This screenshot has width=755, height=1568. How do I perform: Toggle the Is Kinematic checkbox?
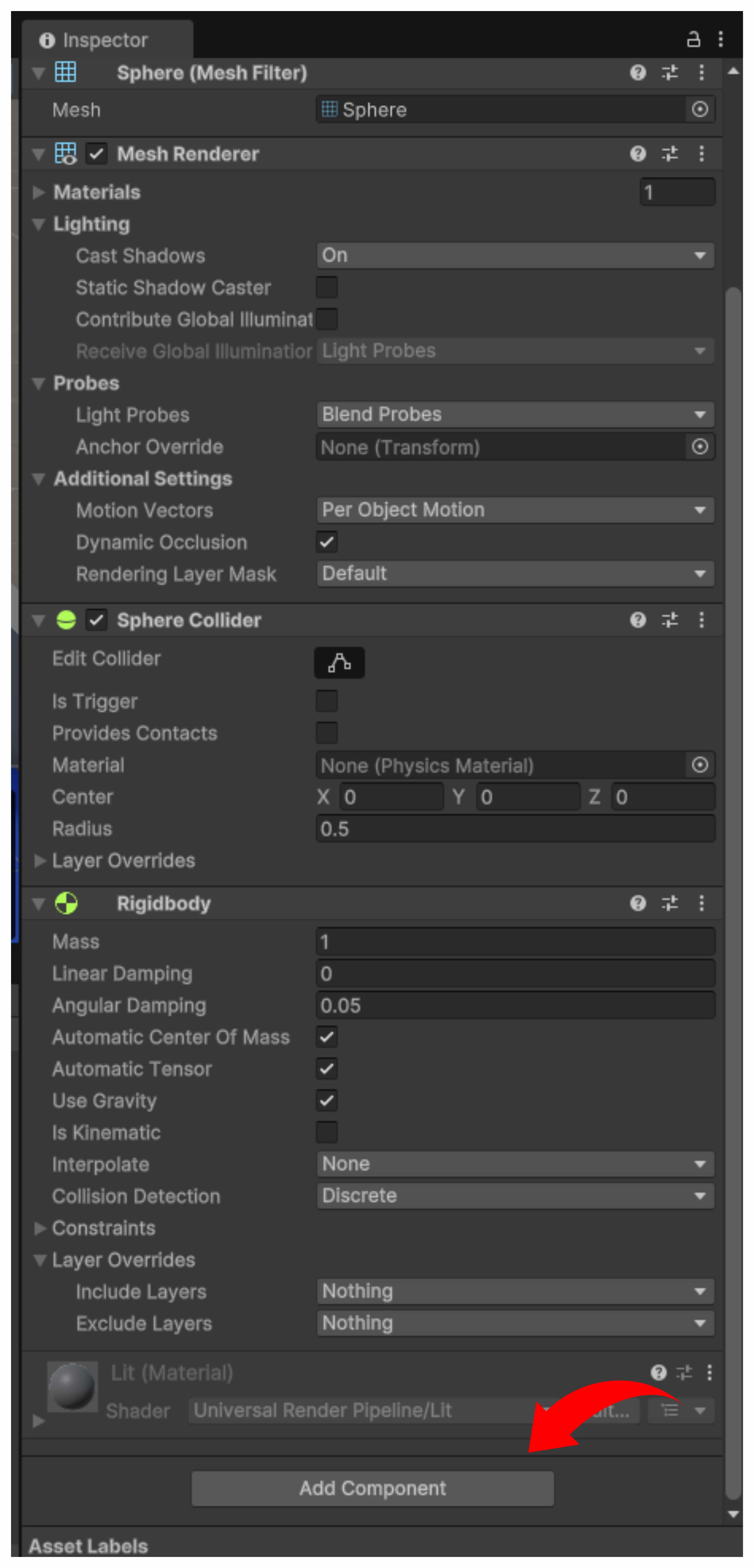click(327, 1132)
